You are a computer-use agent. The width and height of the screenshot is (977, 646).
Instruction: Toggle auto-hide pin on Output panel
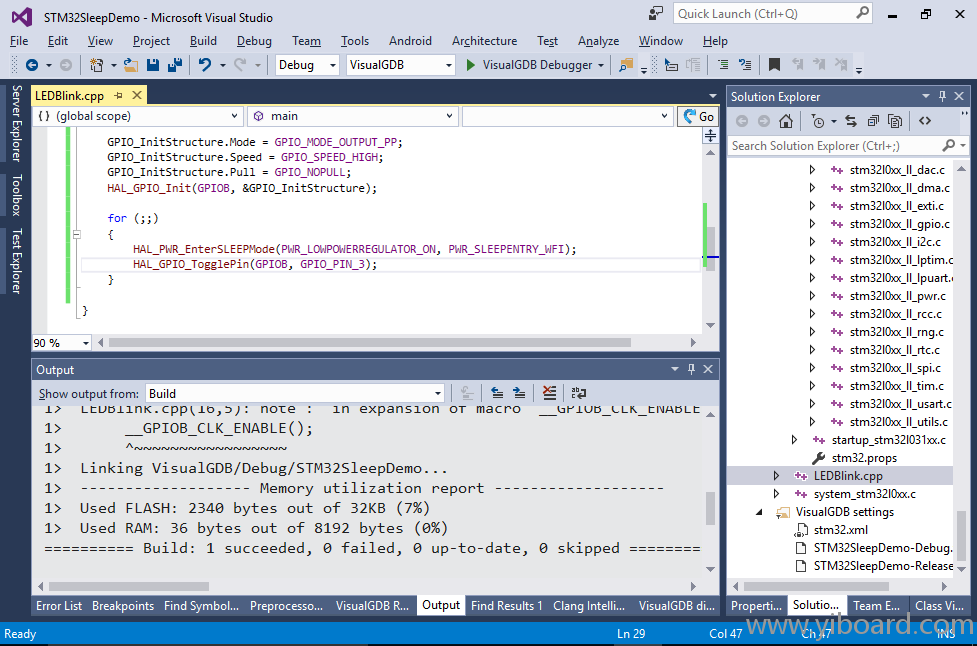(x=691, y=369)
